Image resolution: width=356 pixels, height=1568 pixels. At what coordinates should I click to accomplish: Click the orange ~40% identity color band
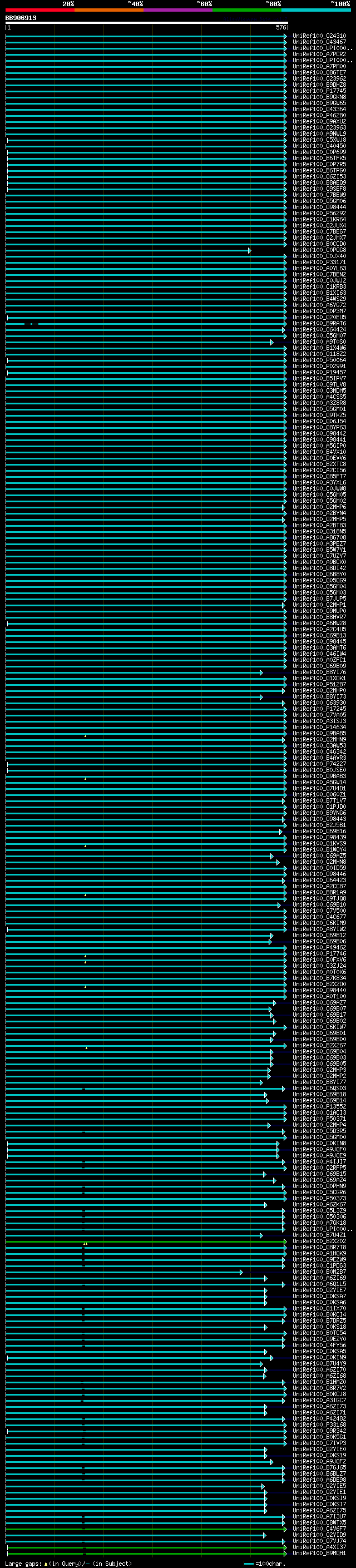pyautogui.click(x=109, y=10)
